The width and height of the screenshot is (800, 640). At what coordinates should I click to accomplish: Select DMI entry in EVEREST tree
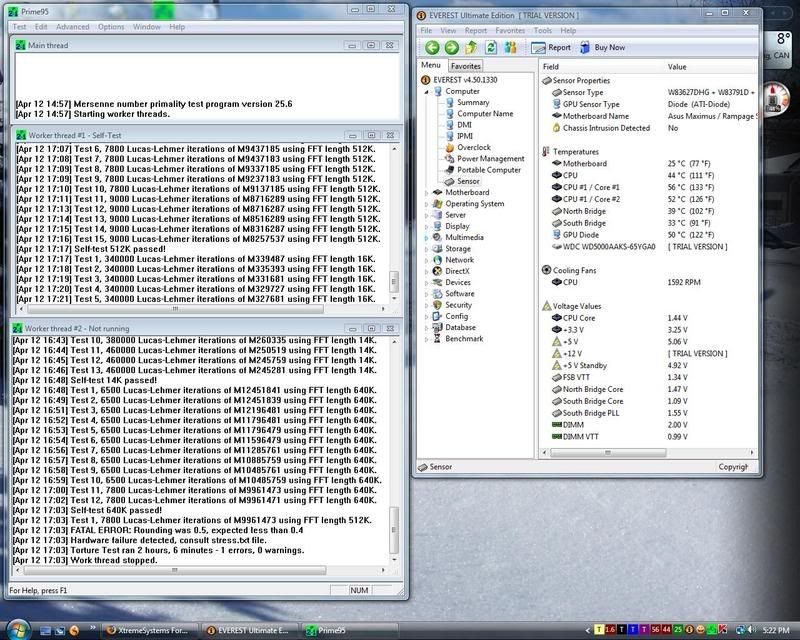pos(464,125)
